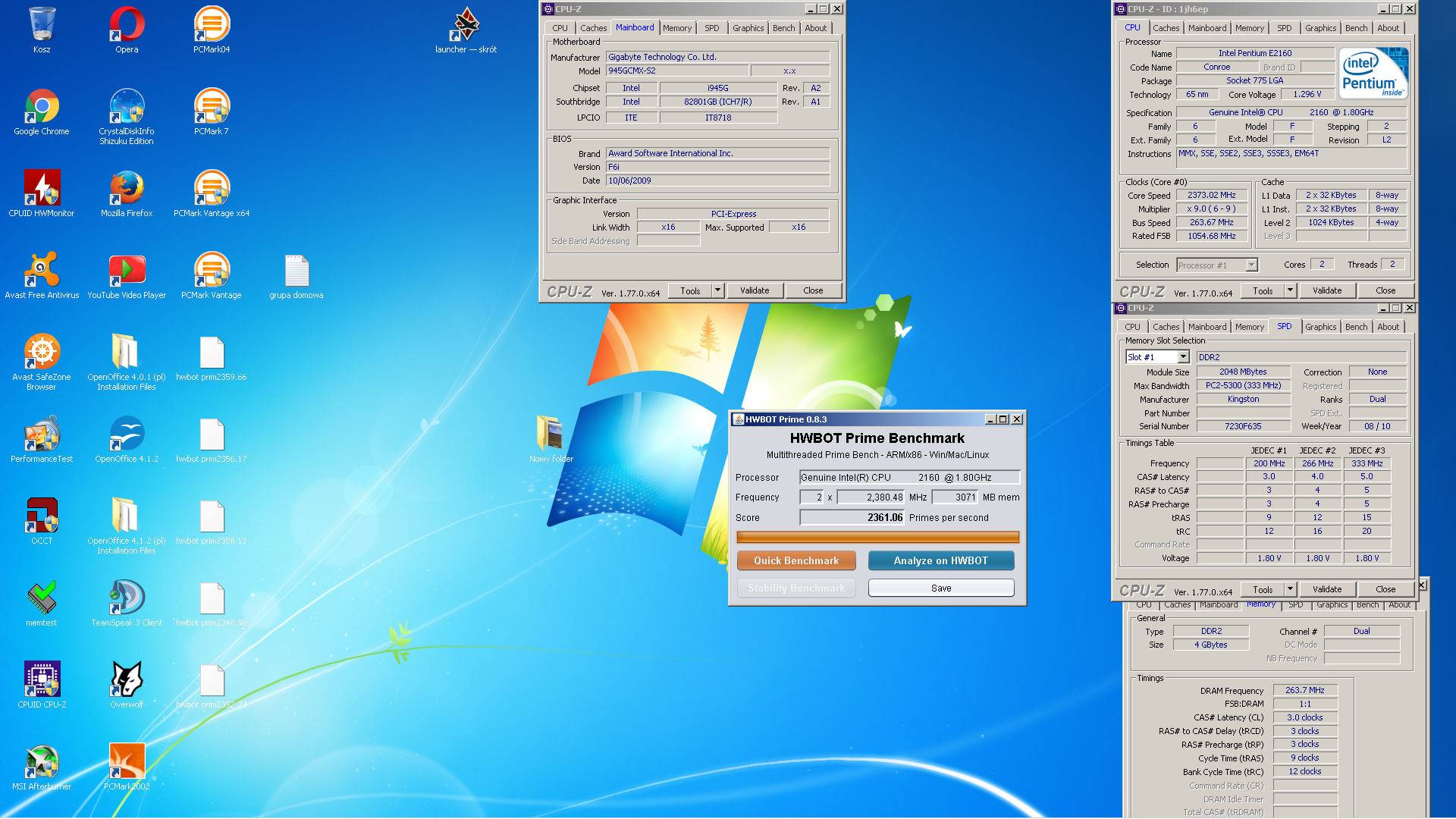
Task: Launch OCCT desktop icon
Action: point(42,522)
